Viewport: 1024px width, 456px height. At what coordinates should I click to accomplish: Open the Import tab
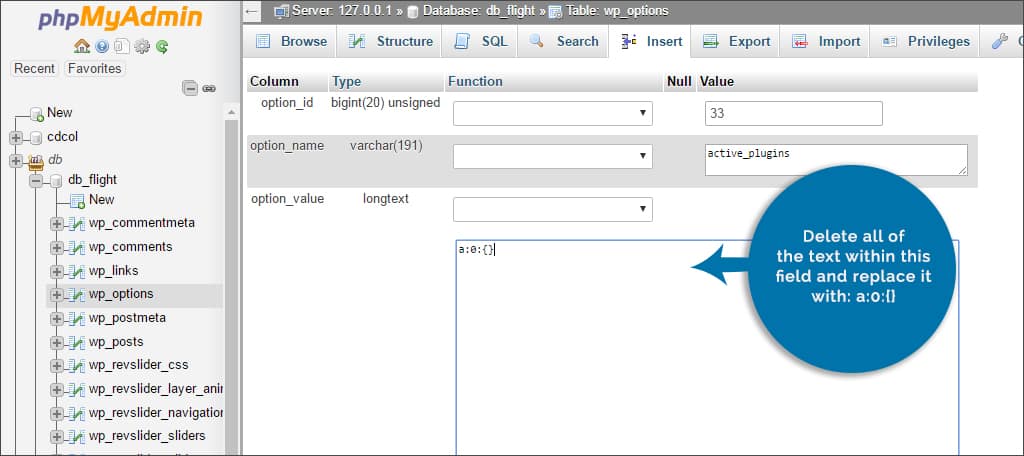(826, 41)
